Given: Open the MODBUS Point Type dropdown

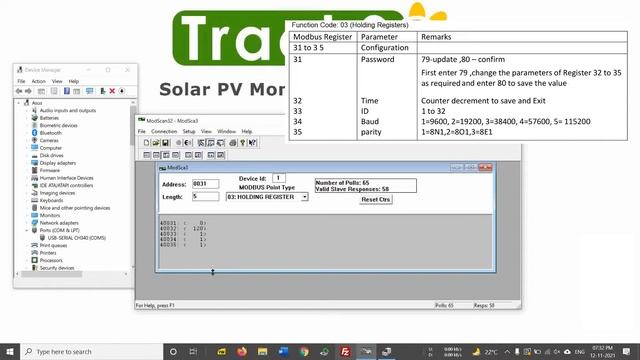Looking at the screenshot, I should [304, 197].
